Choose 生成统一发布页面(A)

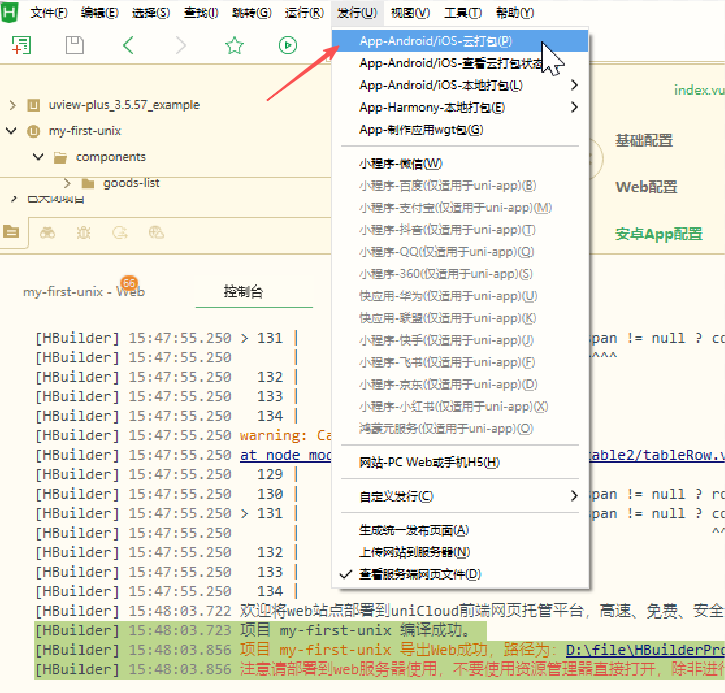pos(460,530)
